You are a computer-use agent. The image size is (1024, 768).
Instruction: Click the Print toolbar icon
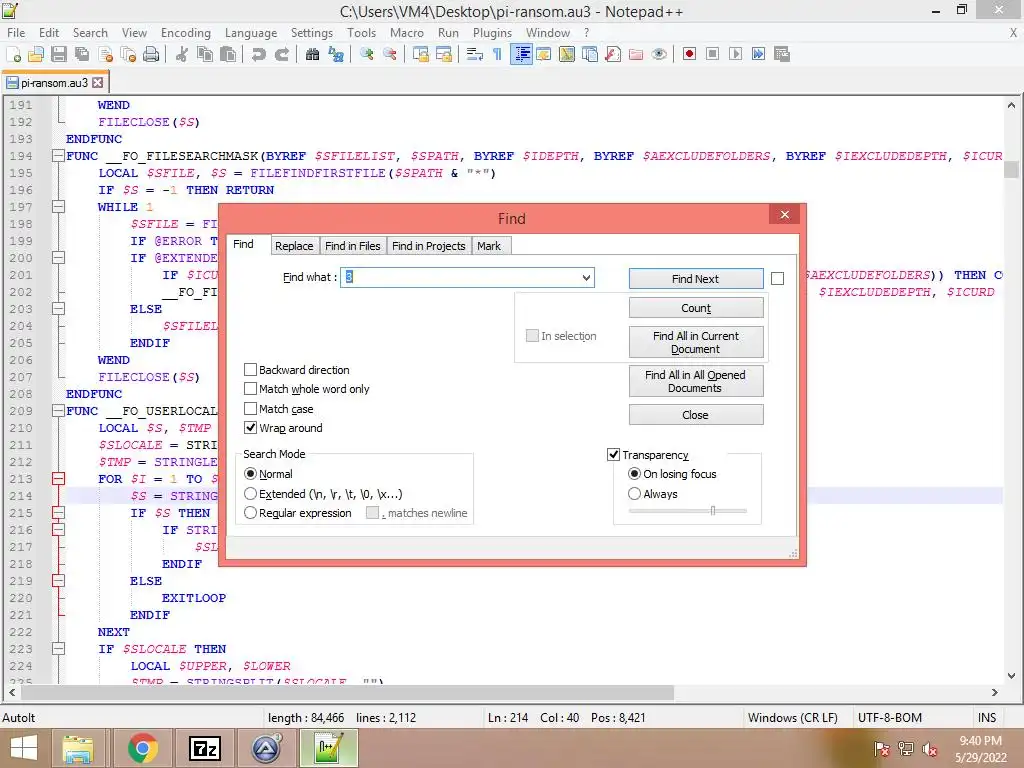(x=151, y=54)
